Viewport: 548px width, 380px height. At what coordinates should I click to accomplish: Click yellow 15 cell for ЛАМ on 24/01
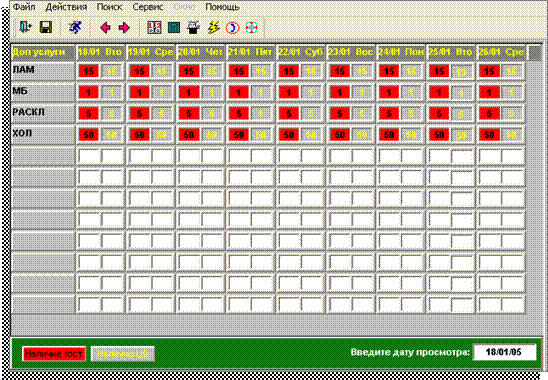(x=411, y=71)
